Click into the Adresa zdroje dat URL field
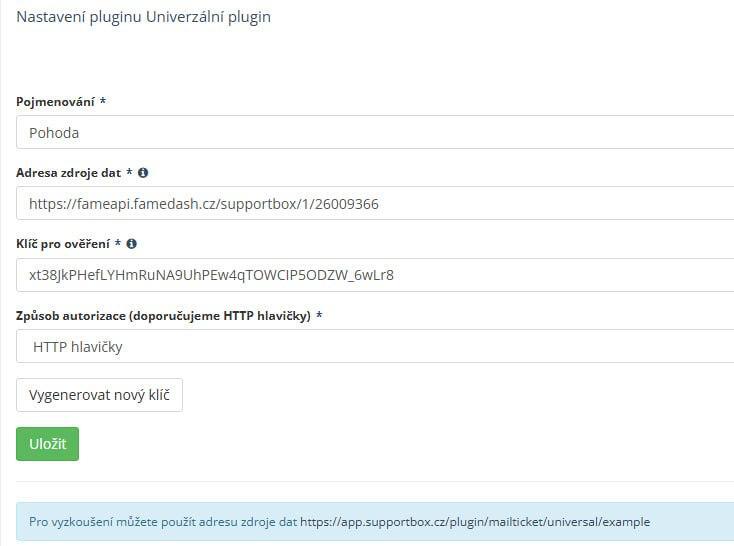Image resolution: width=734 pixels, height=546 pixels. pos(375,204)
